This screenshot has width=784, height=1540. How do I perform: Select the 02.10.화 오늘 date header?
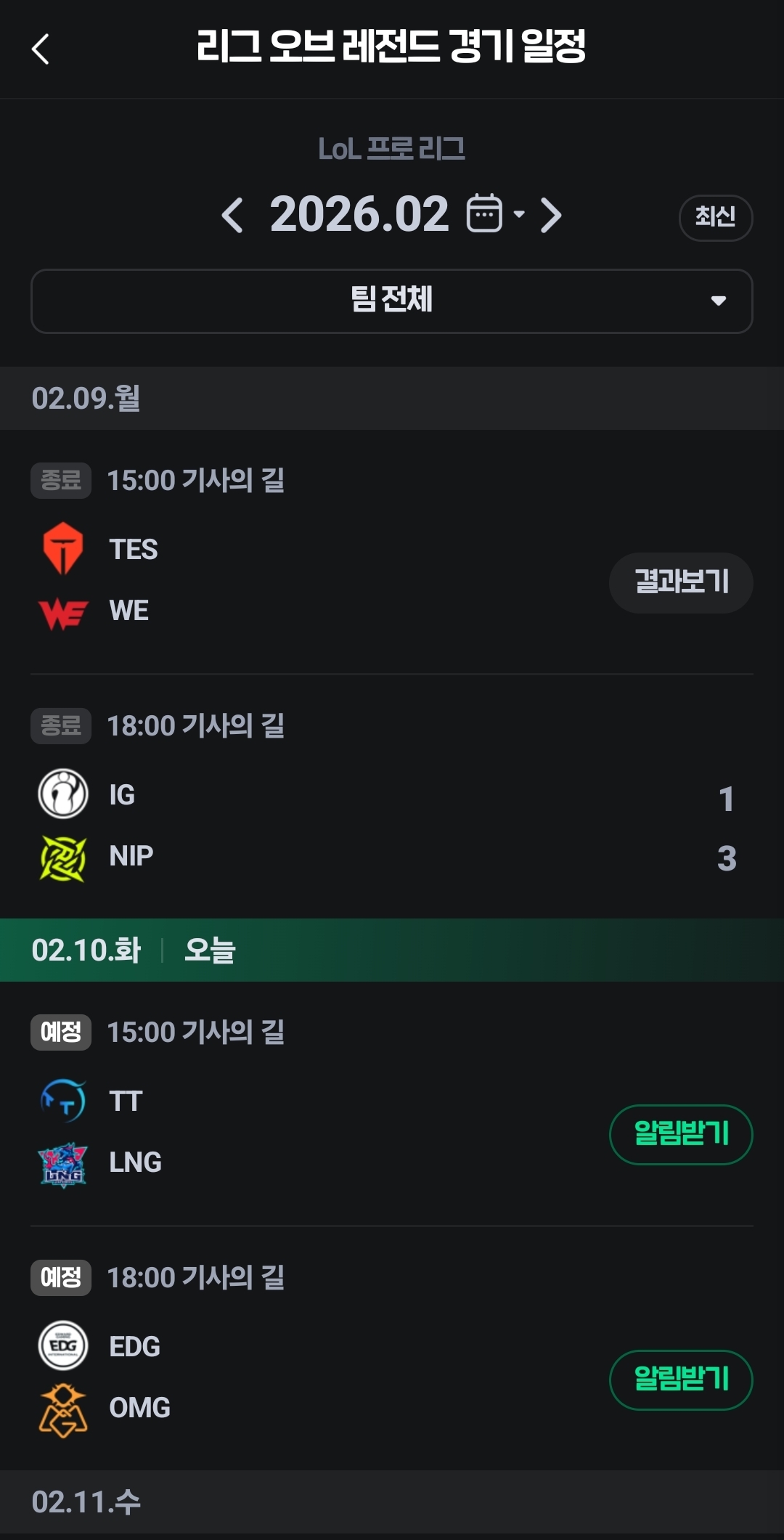[392, 950]
